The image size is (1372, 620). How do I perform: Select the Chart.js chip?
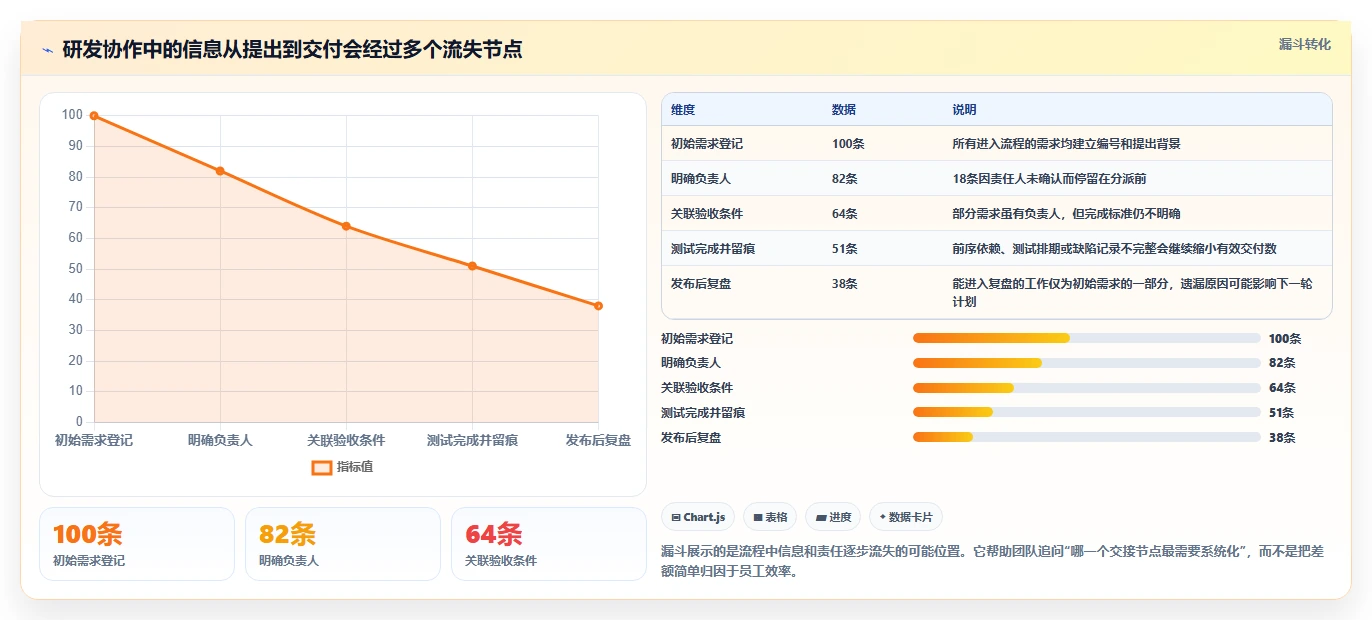[x=698, y=517]
